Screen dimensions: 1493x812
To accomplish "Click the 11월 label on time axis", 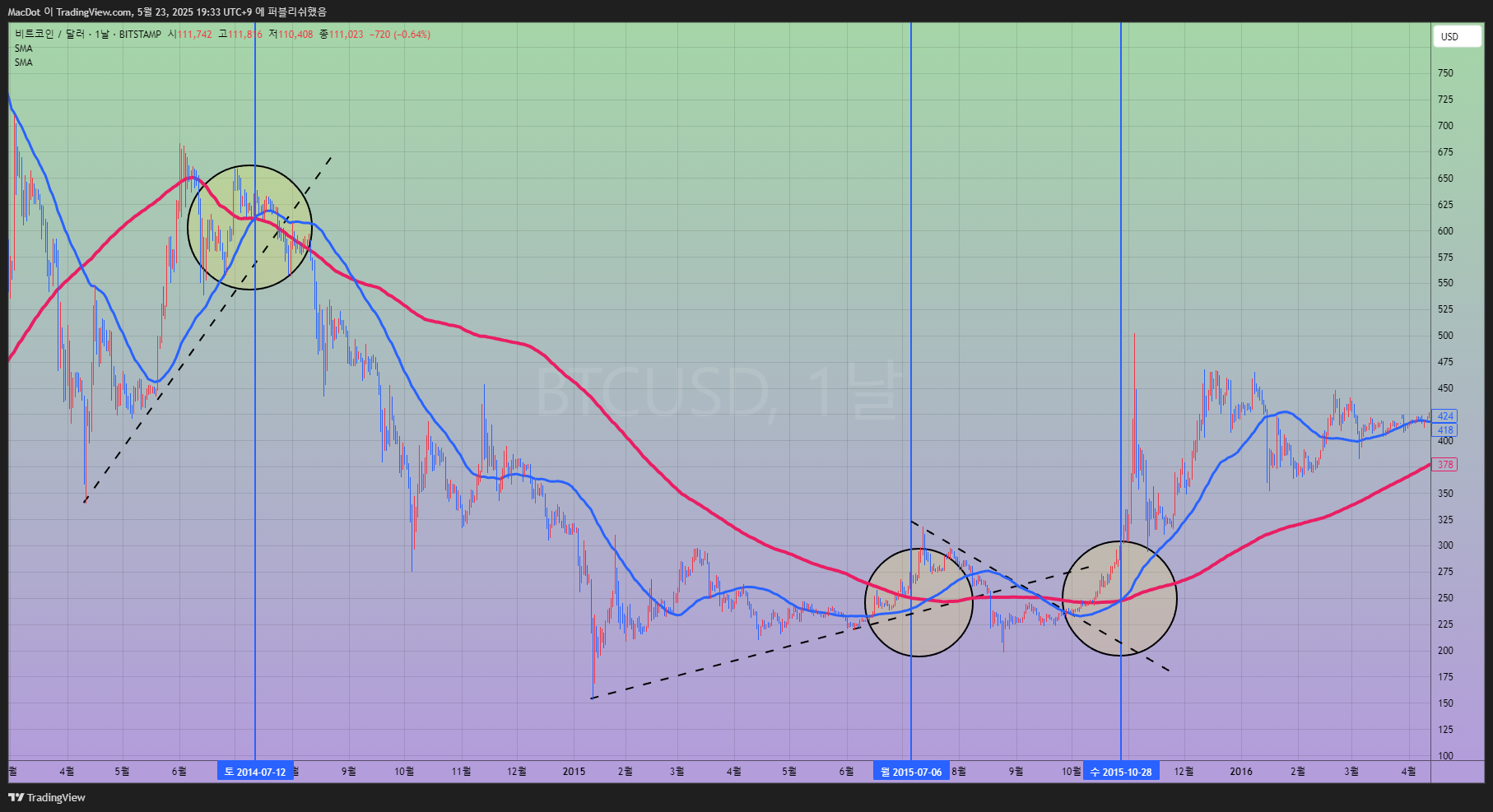I will (462, 772).
